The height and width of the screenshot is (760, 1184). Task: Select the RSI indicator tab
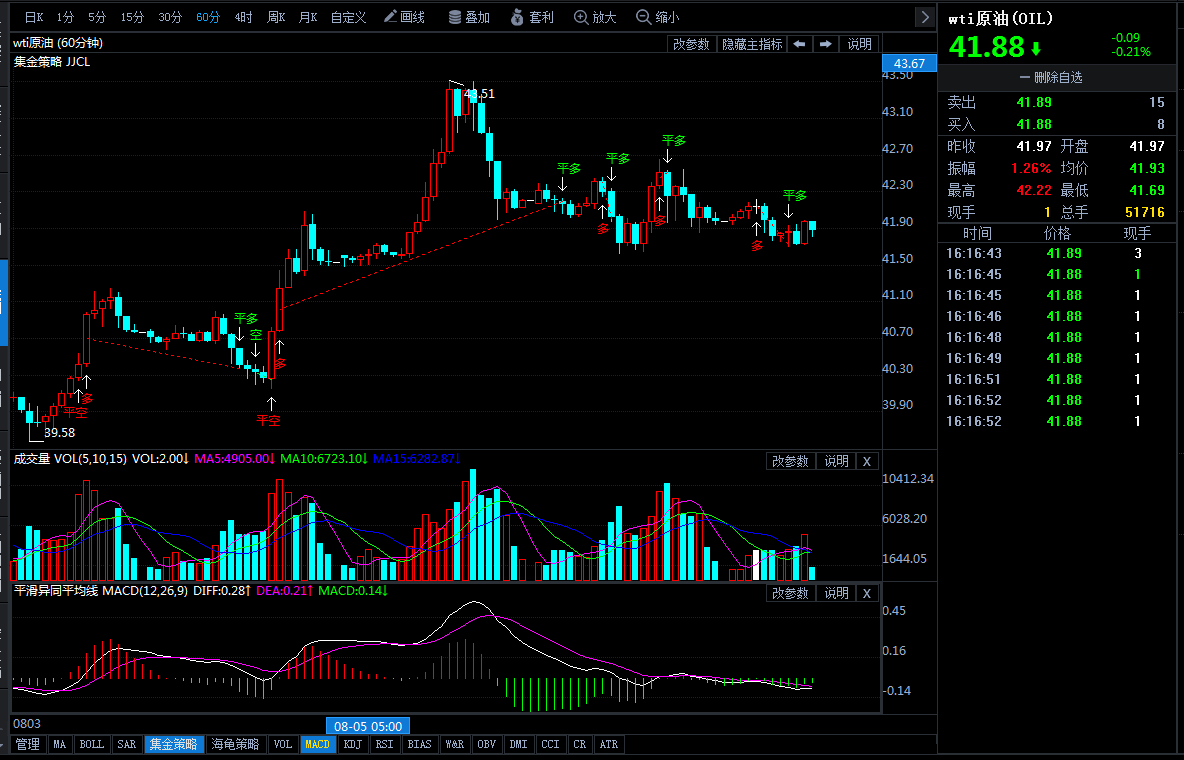(384, 744)
